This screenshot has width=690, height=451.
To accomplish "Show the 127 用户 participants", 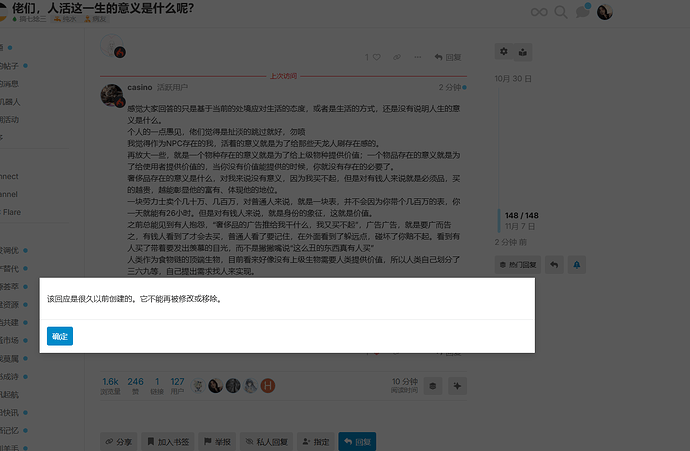I will click(177, 386).
